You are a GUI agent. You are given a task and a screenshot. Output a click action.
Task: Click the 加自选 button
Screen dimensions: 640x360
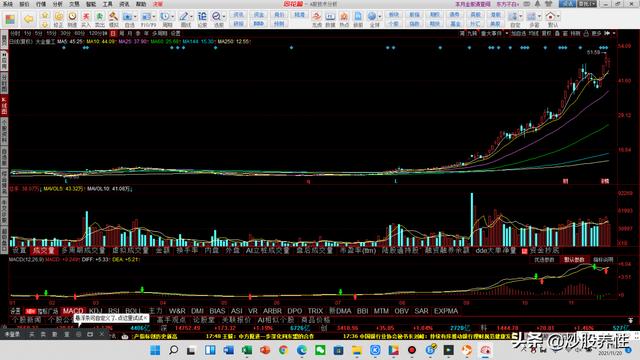(518, 33)
